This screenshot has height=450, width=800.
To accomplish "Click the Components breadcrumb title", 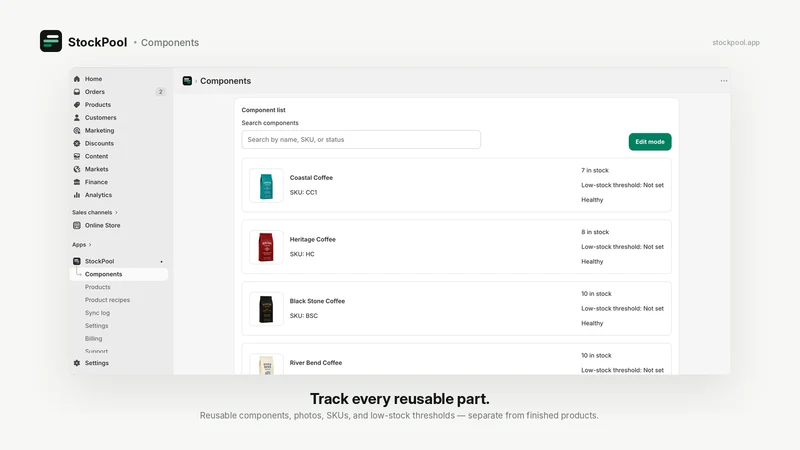I will point(226,81).
